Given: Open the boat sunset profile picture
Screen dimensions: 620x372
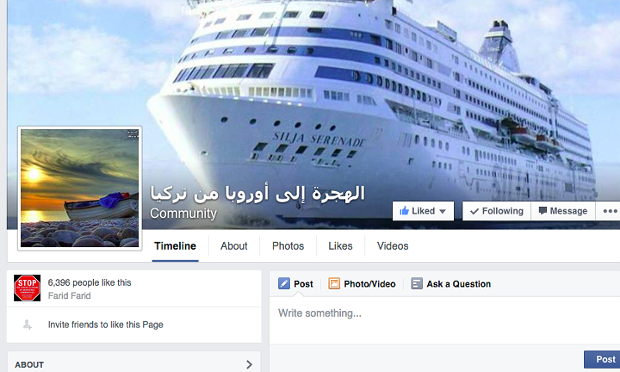Looking at the screenshot, I should point(80,188).
